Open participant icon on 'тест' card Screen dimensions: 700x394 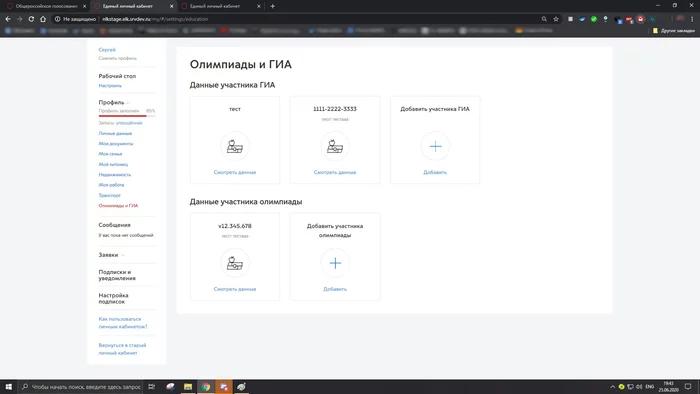click(235, 146)
